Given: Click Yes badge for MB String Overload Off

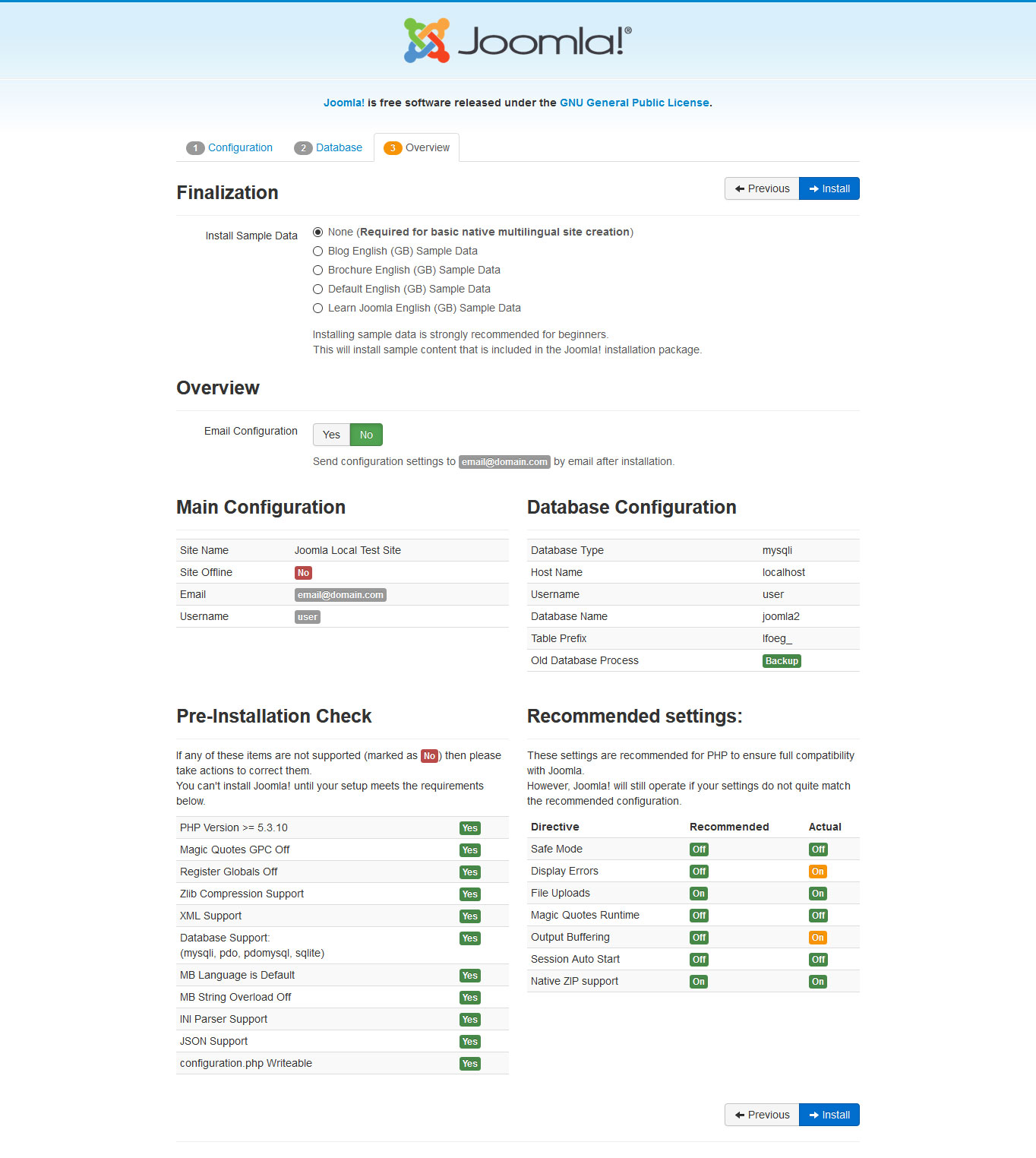Looking at the screenshot, I should 470,998.
